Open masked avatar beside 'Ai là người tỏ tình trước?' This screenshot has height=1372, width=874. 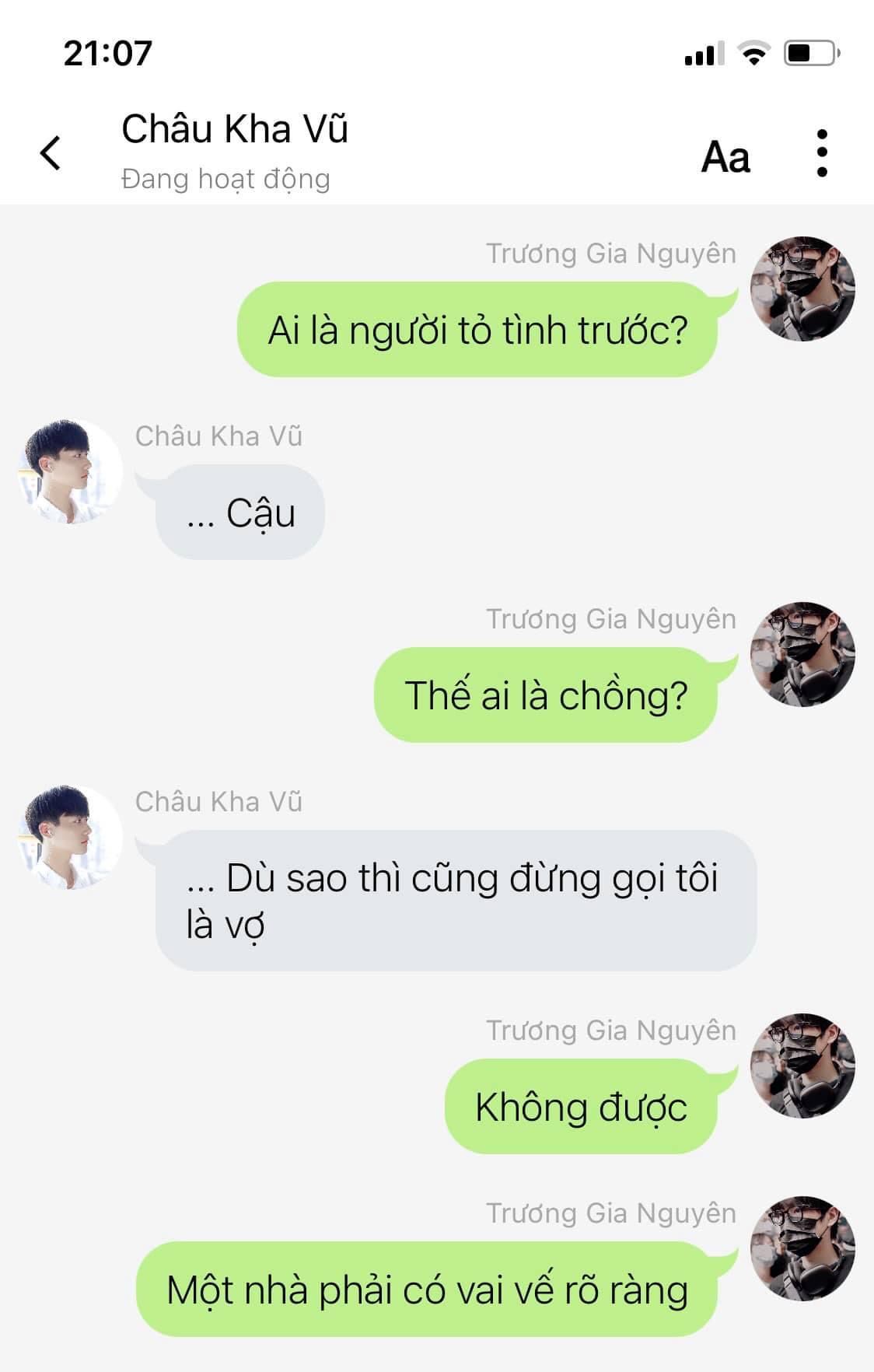click(x=802, y=289)
